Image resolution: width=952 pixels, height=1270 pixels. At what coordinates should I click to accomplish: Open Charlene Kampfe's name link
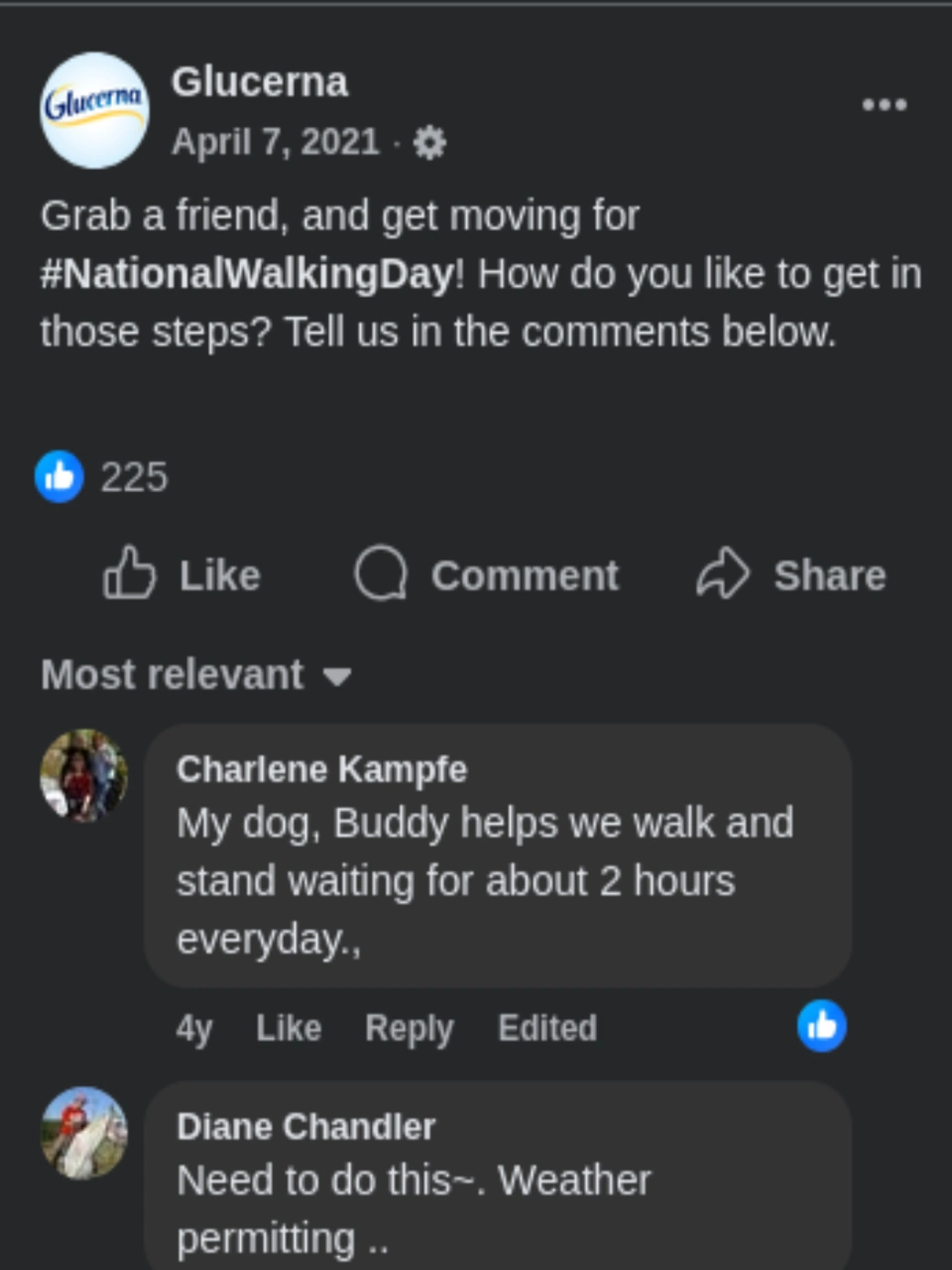[321, 769]
